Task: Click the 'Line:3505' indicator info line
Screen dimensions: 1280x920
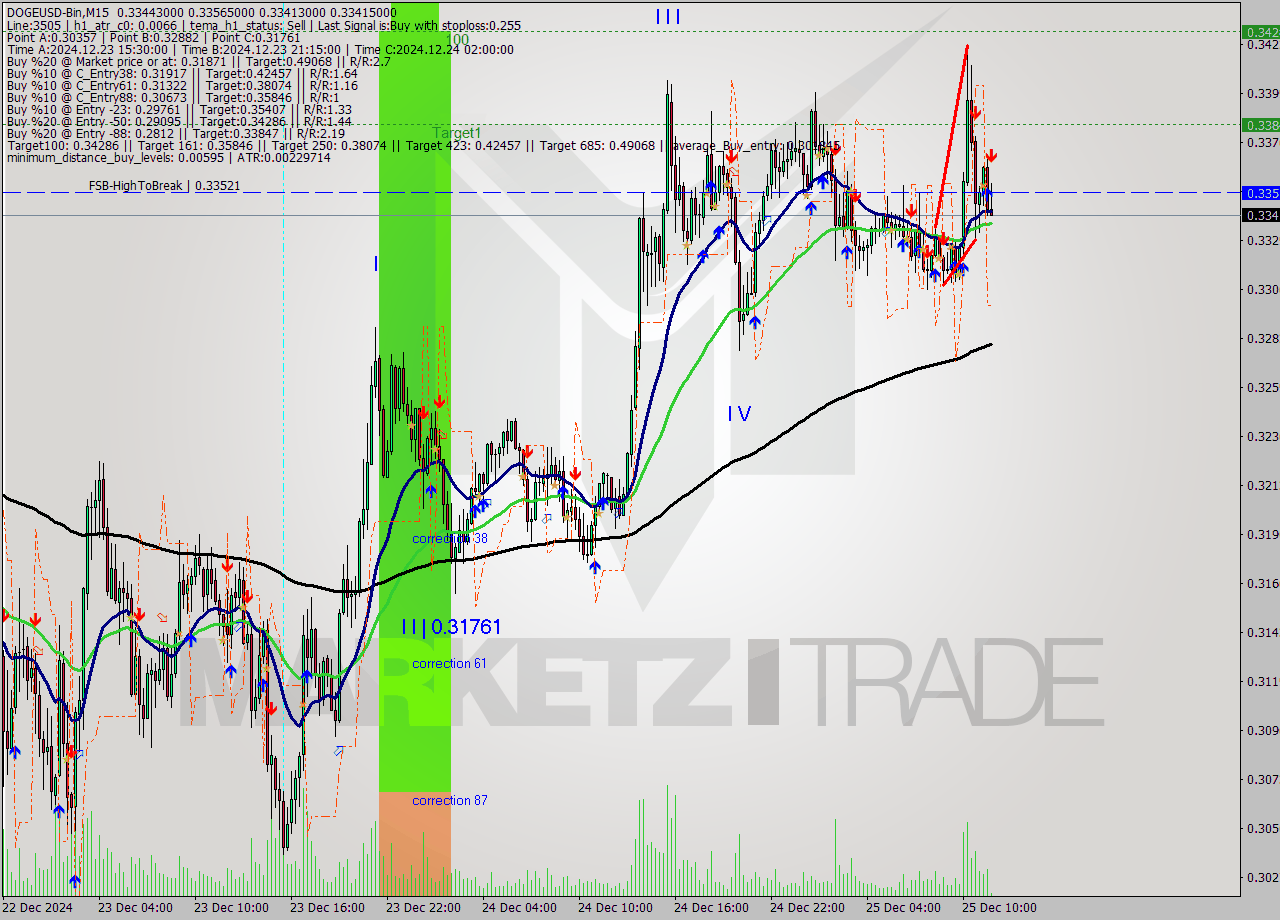Action: (x=264, y=25)
